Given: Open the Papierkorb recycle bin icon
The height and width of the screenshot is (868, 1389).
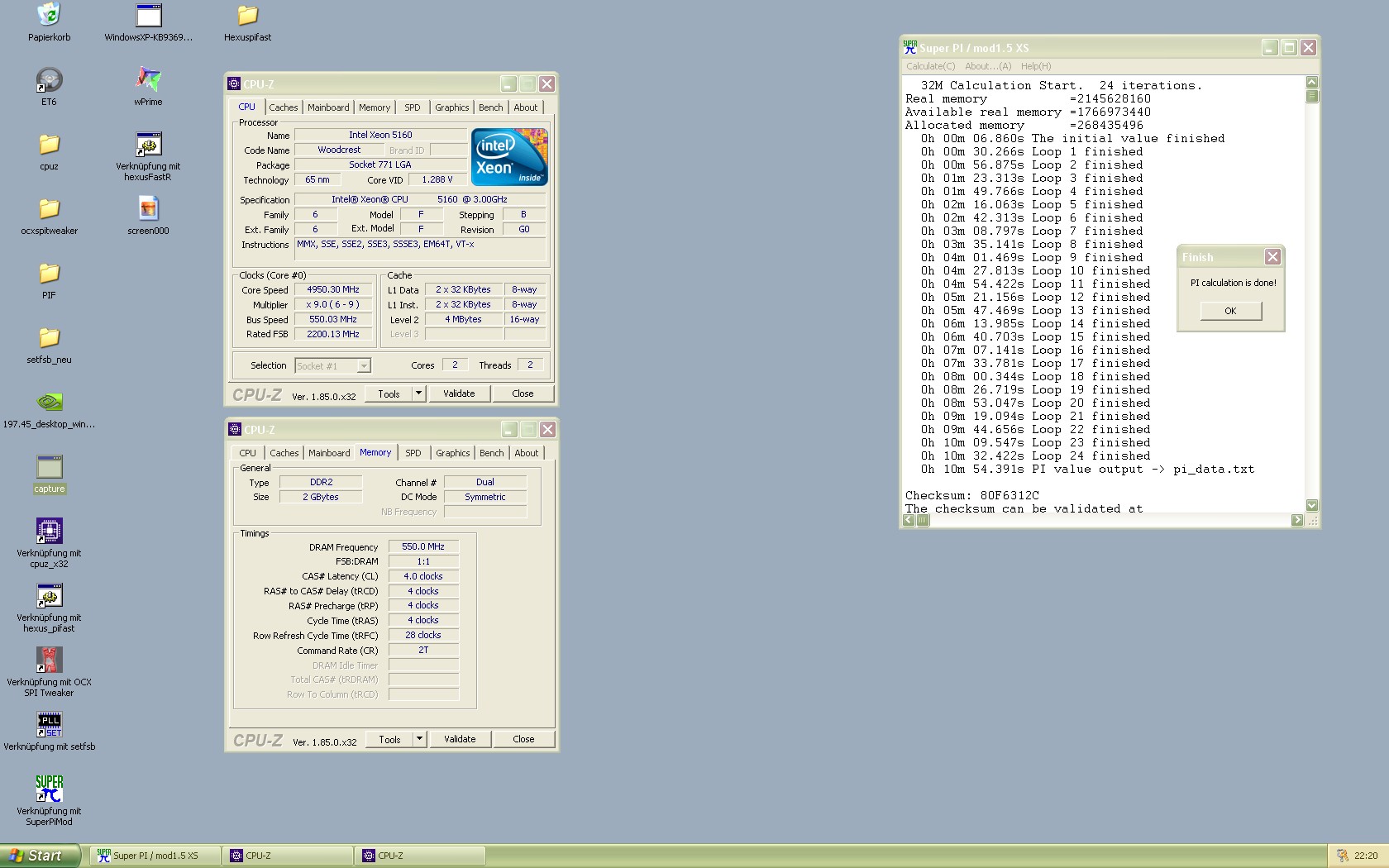Looking at the screenshot, I should pyautogui.click(x=49, y=15).
